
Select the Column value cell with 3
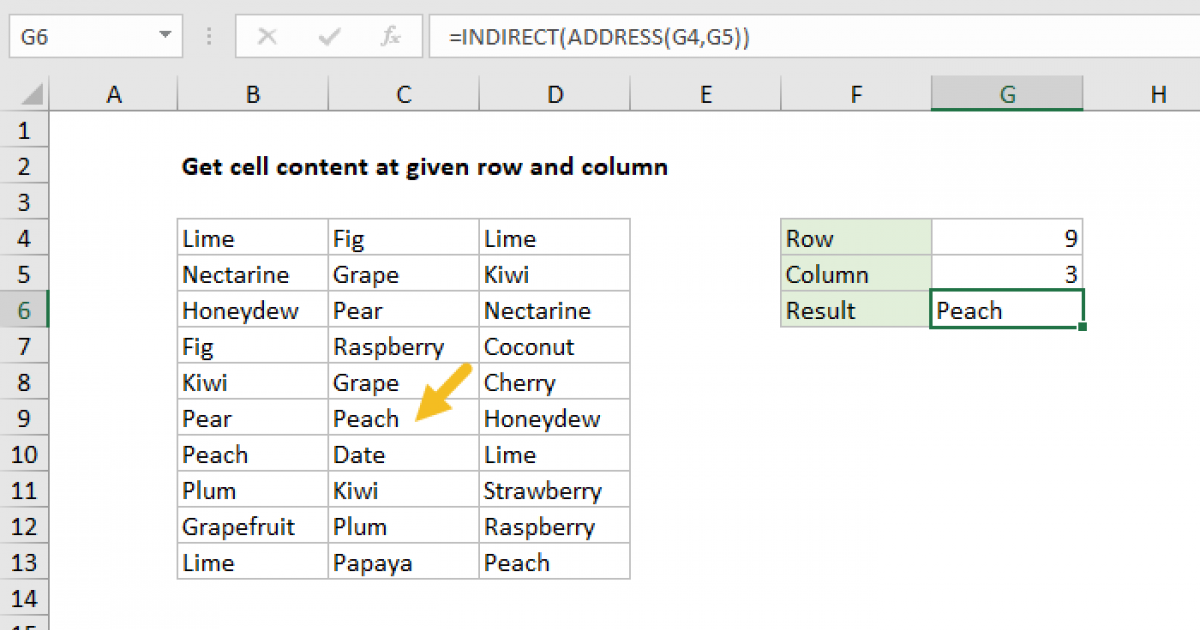pyautogui.click(x=1007, y=275)
